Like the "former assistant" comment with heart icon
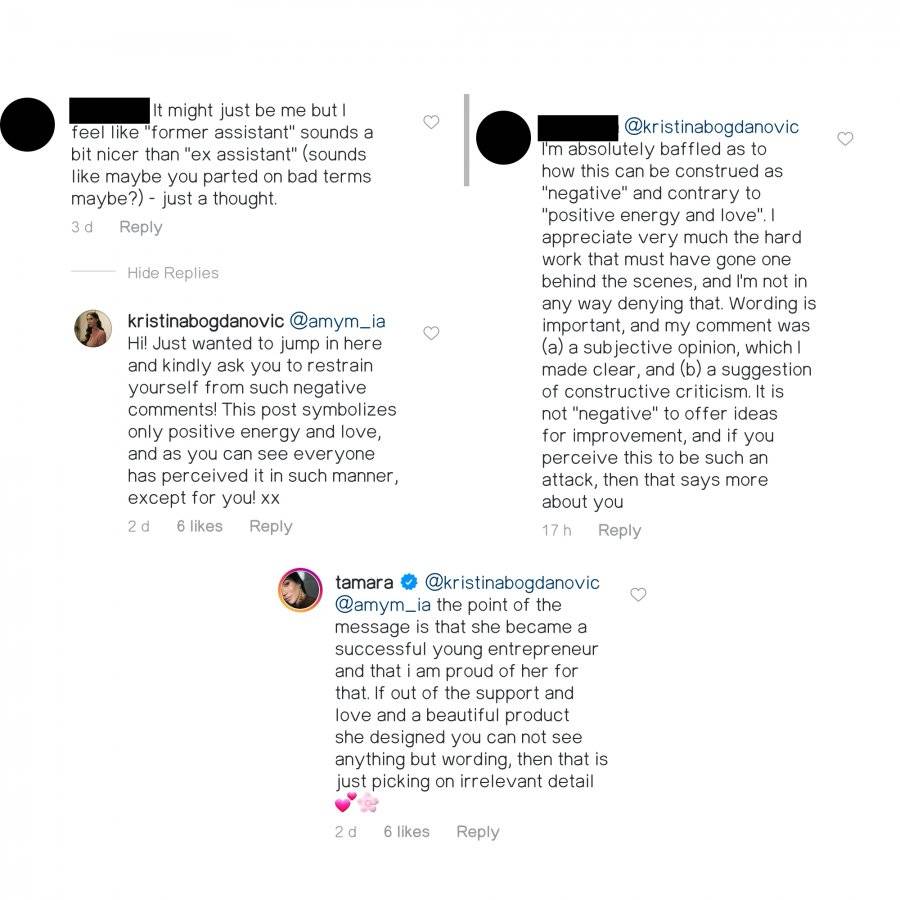This screenshot has width=900, height=900. 431,122
